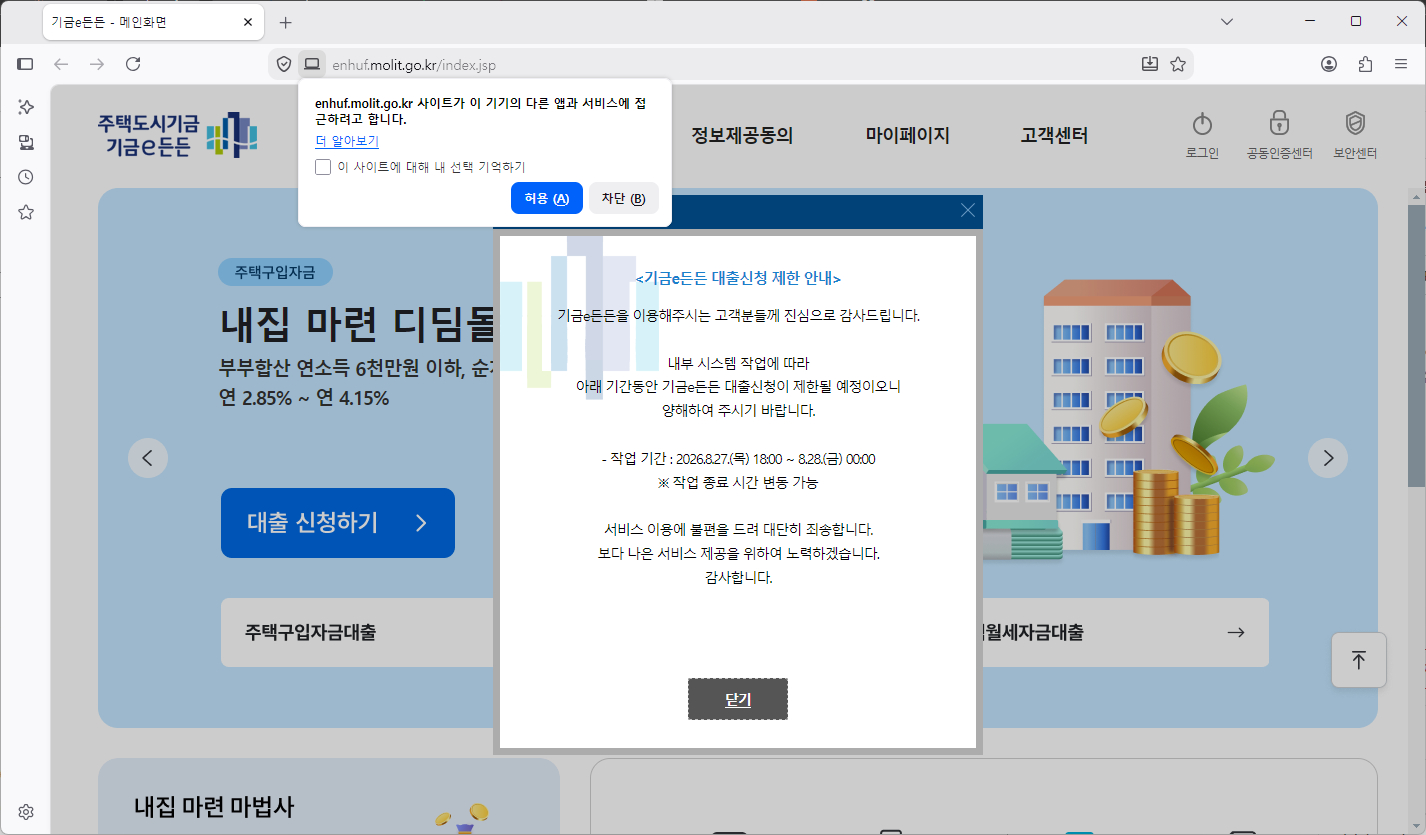Click the shield tracking protection icon
The height and width of the screenshot is (835, 1426).
click(284, 64)
